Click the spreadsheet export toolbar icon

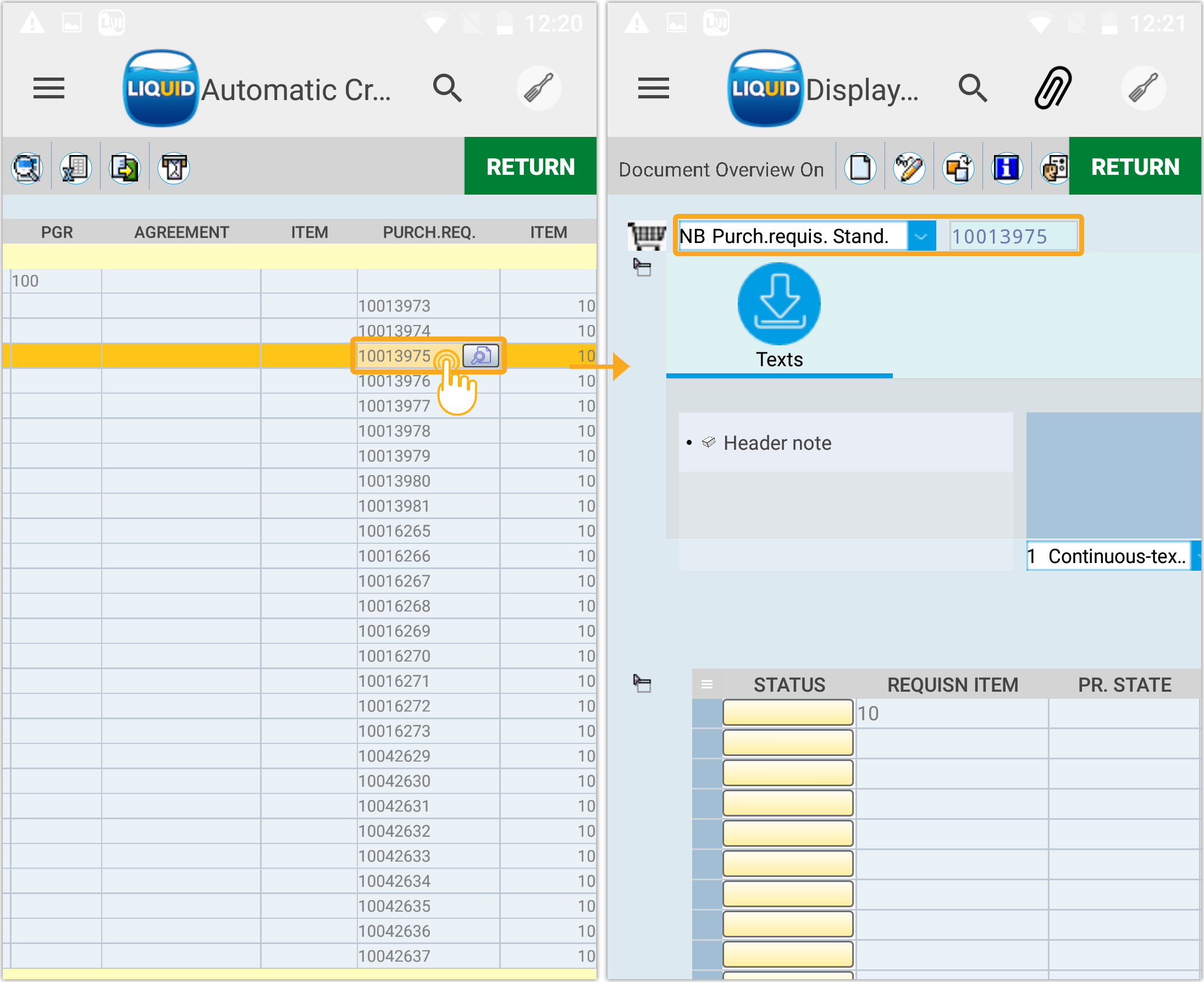76,168
